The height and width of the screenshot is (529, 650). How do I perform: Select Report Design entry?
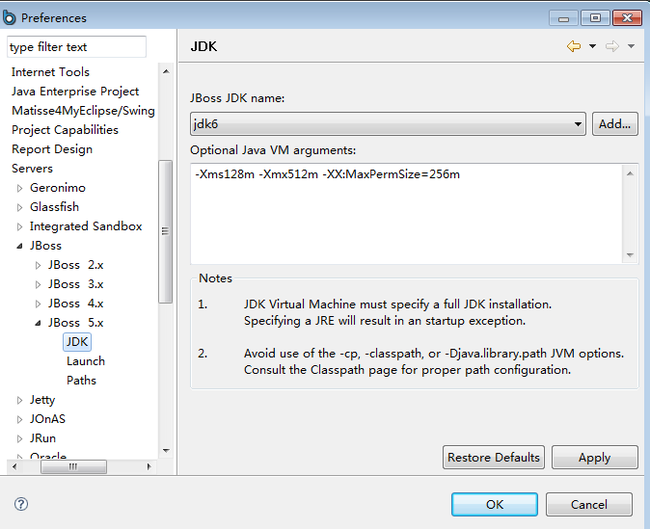[52, 149]
